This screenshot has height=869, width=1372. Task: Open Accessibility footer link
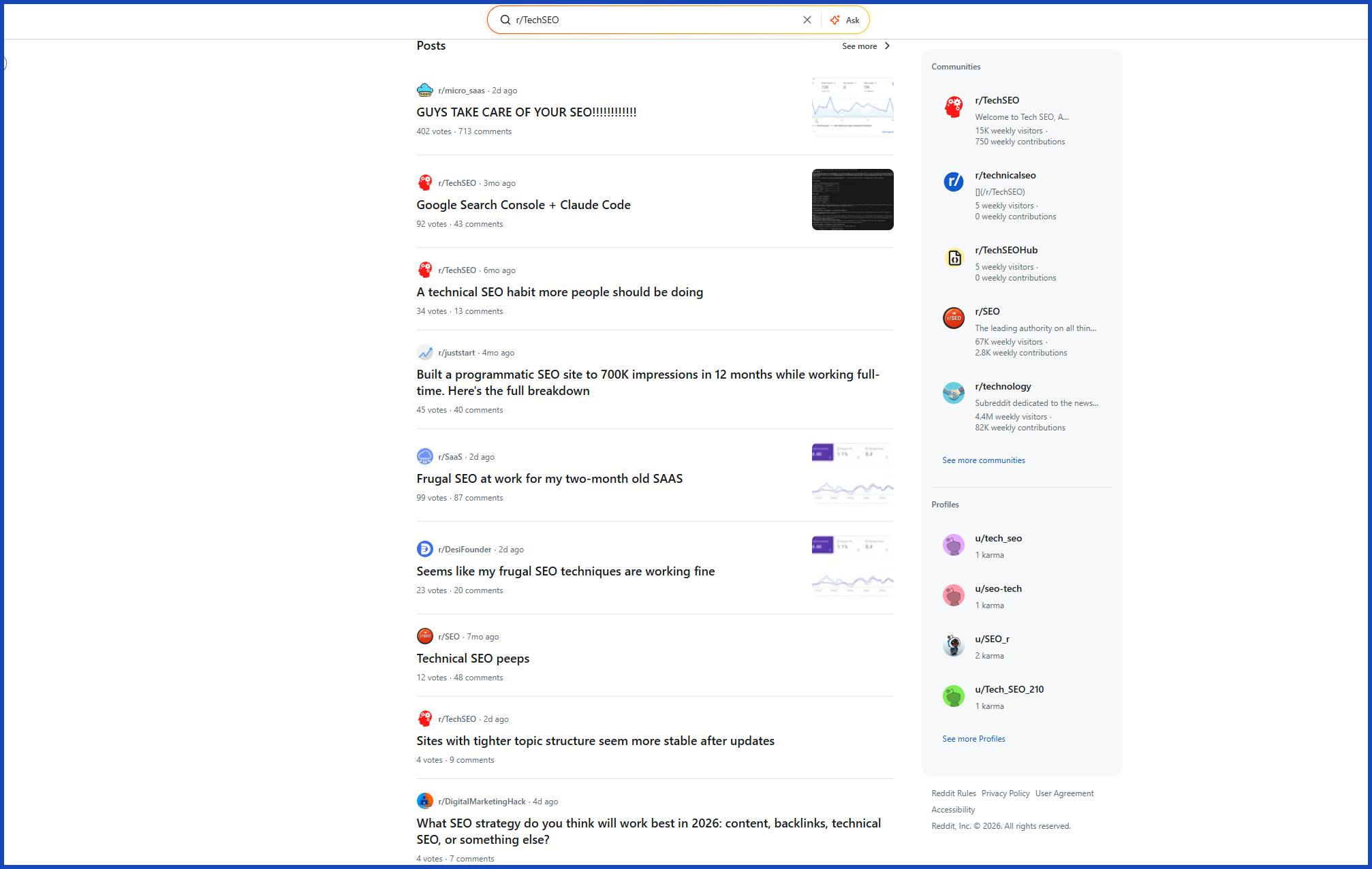click(x=954, y=810)
